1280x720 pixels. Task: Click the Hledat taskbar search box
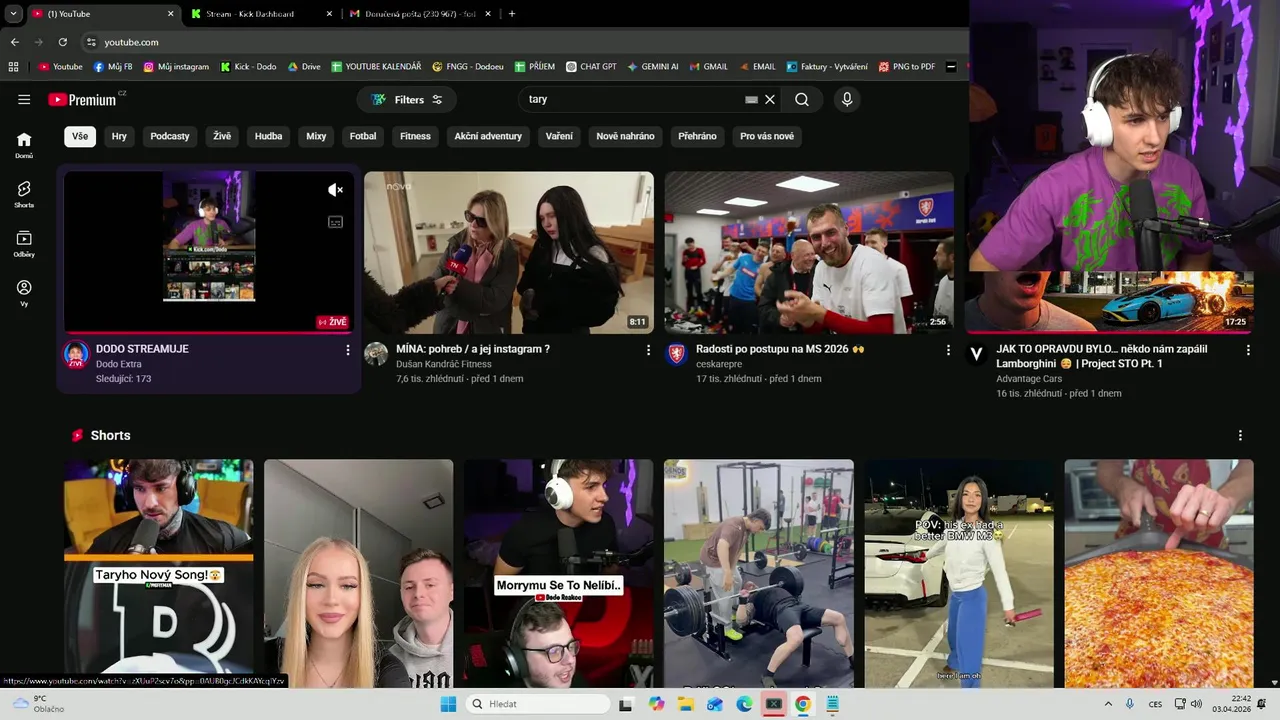[538, 704]
